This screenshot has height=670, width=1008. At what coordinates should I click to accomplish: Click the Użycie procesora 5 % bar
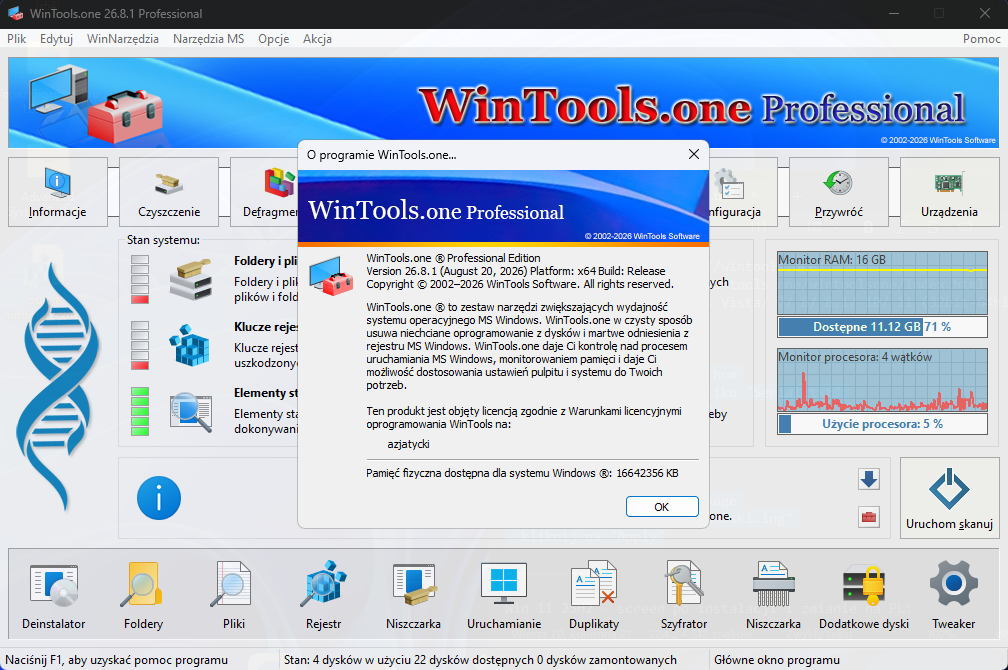[882, 424]
